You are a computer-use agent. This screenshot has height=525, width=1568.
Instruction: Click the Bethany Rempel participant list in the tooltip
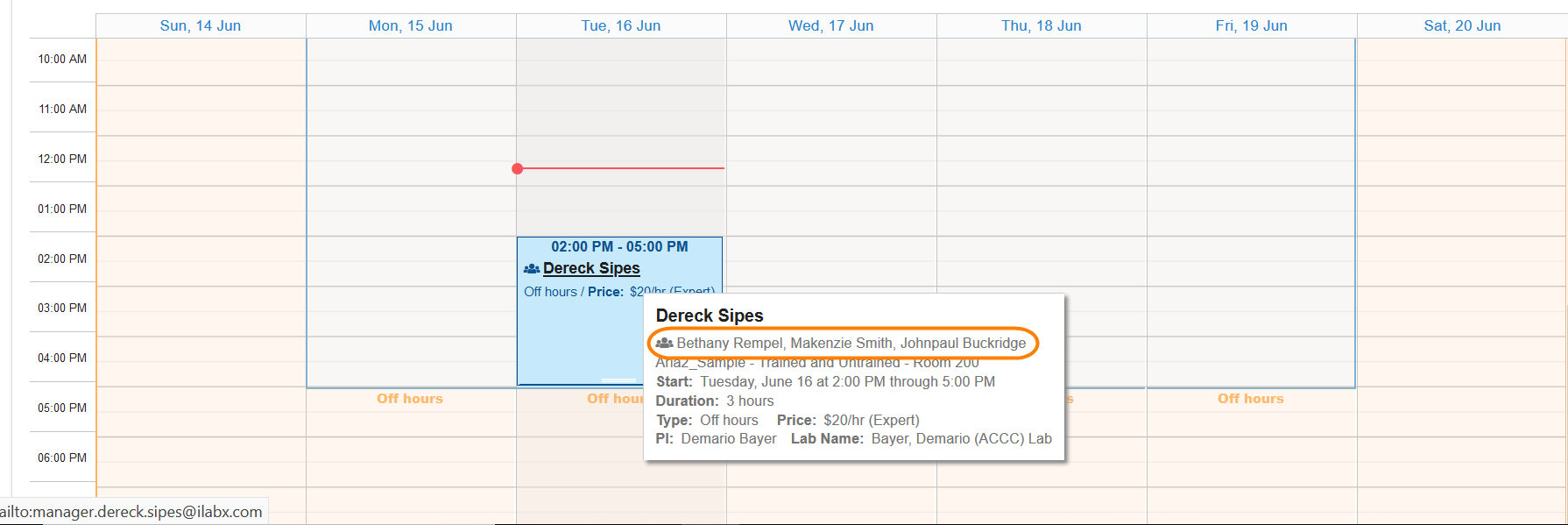(x=851, y=344)
